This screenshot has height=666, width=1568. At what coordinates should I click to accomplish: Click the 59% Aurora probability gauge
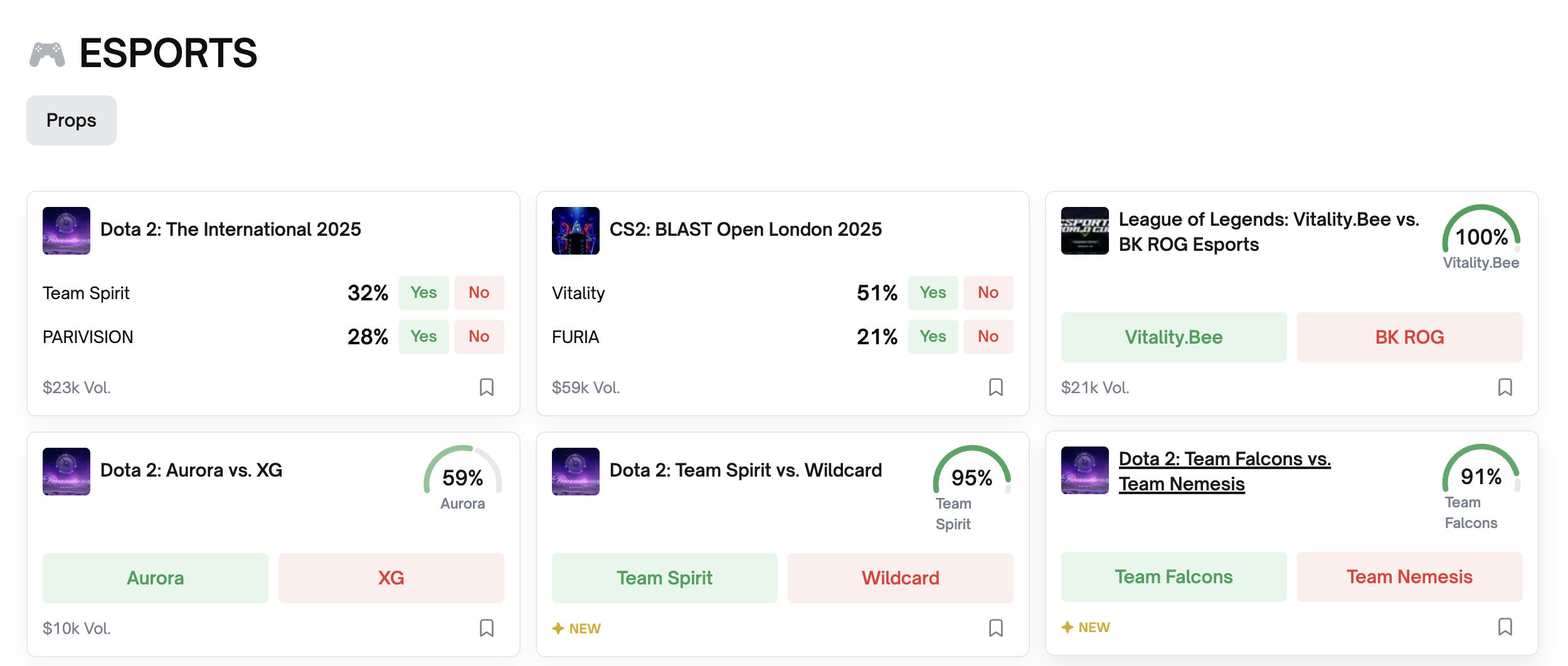(x=463, y=478)
